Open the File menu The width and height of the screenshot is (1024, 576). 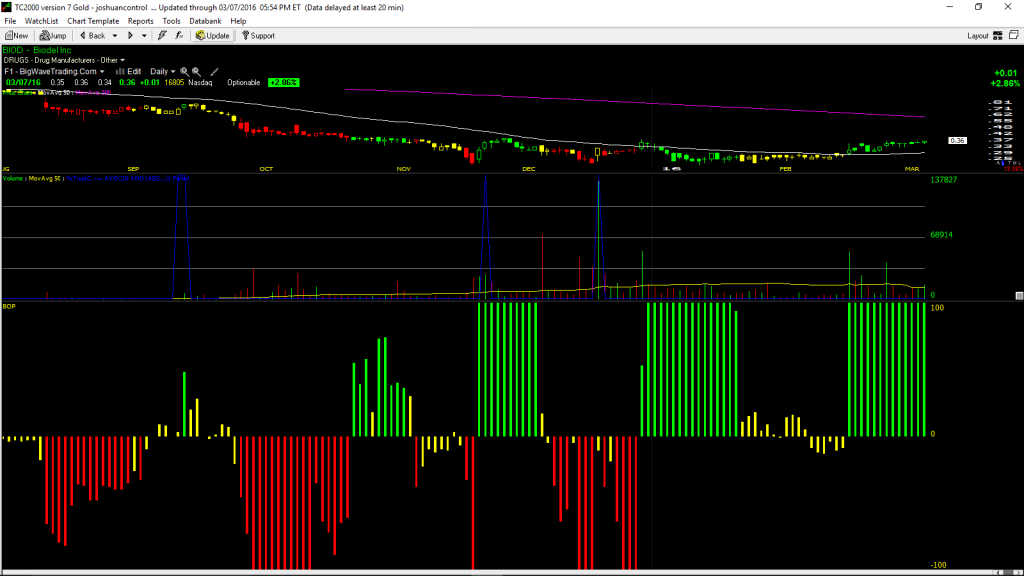click(10, 21)
